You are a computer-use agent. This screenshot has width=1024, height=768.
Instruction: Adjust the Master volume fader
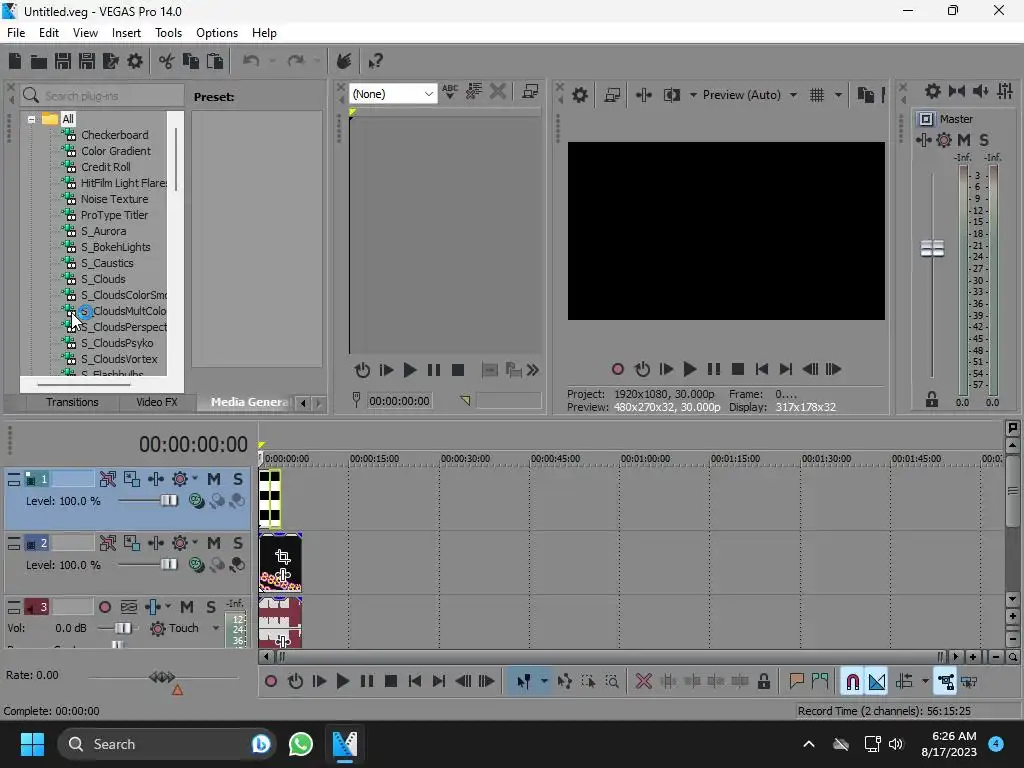(x=932, y=249)
